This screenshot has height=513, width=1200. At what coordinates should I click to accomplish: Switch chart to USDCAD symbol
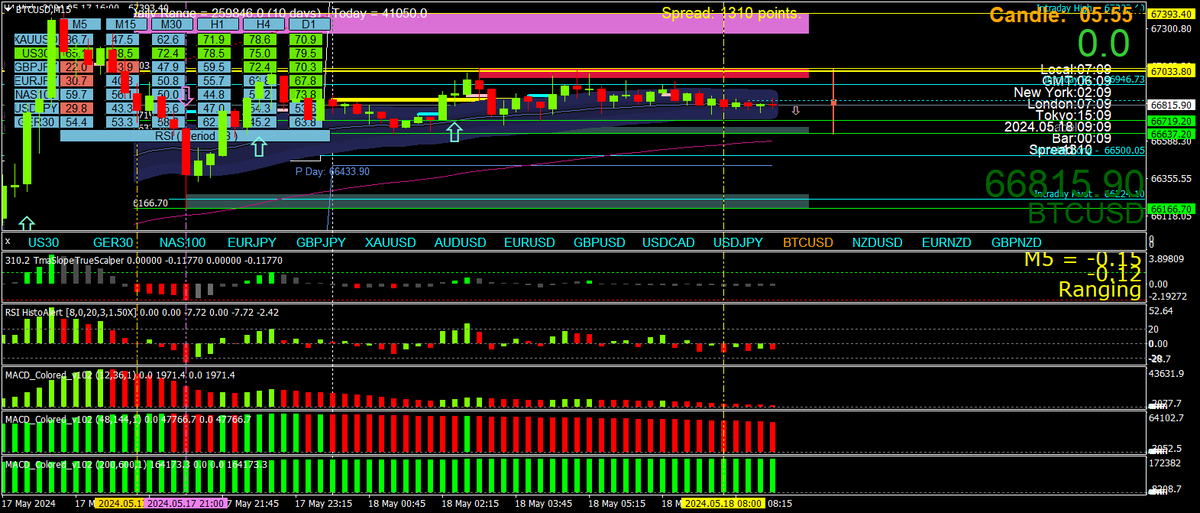(x=668, y=242)
